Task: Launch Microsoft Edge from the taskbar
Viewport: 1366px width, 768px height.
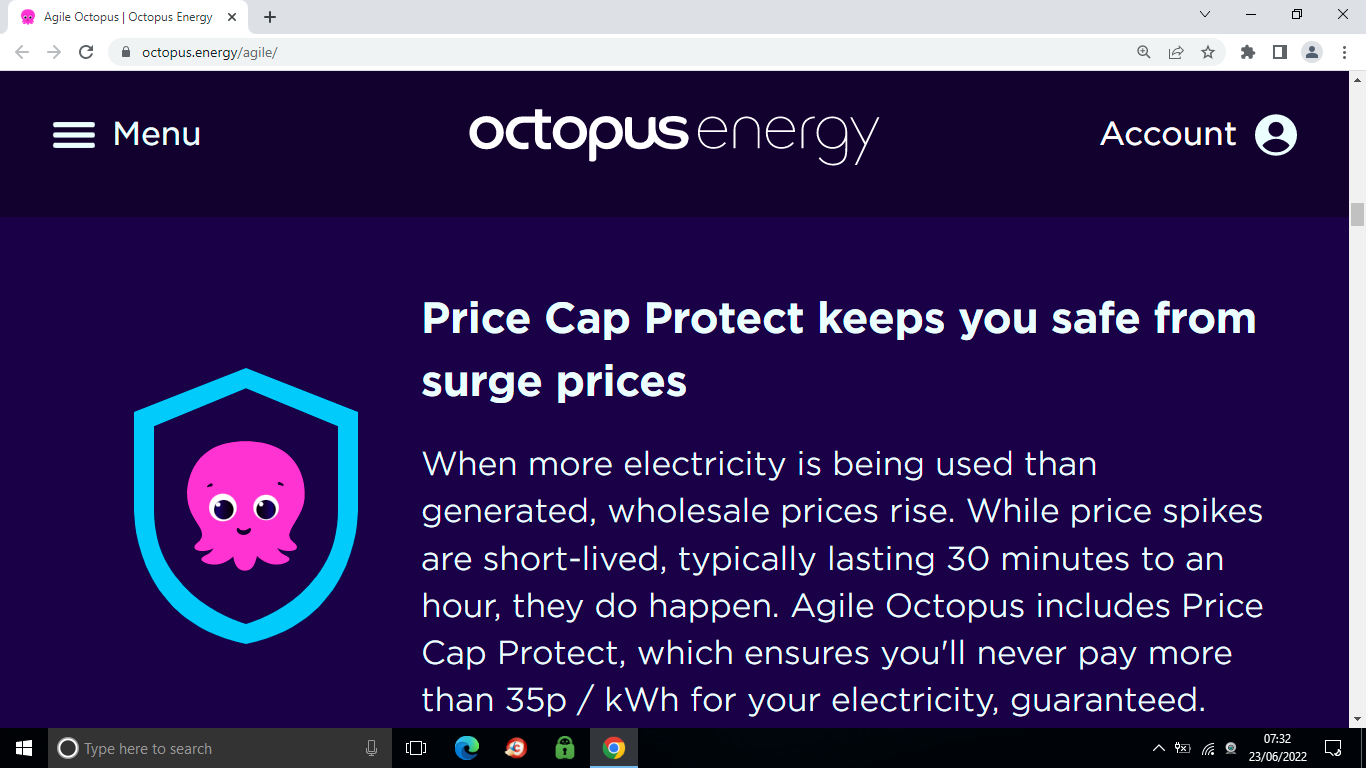Action: [466, 748]
